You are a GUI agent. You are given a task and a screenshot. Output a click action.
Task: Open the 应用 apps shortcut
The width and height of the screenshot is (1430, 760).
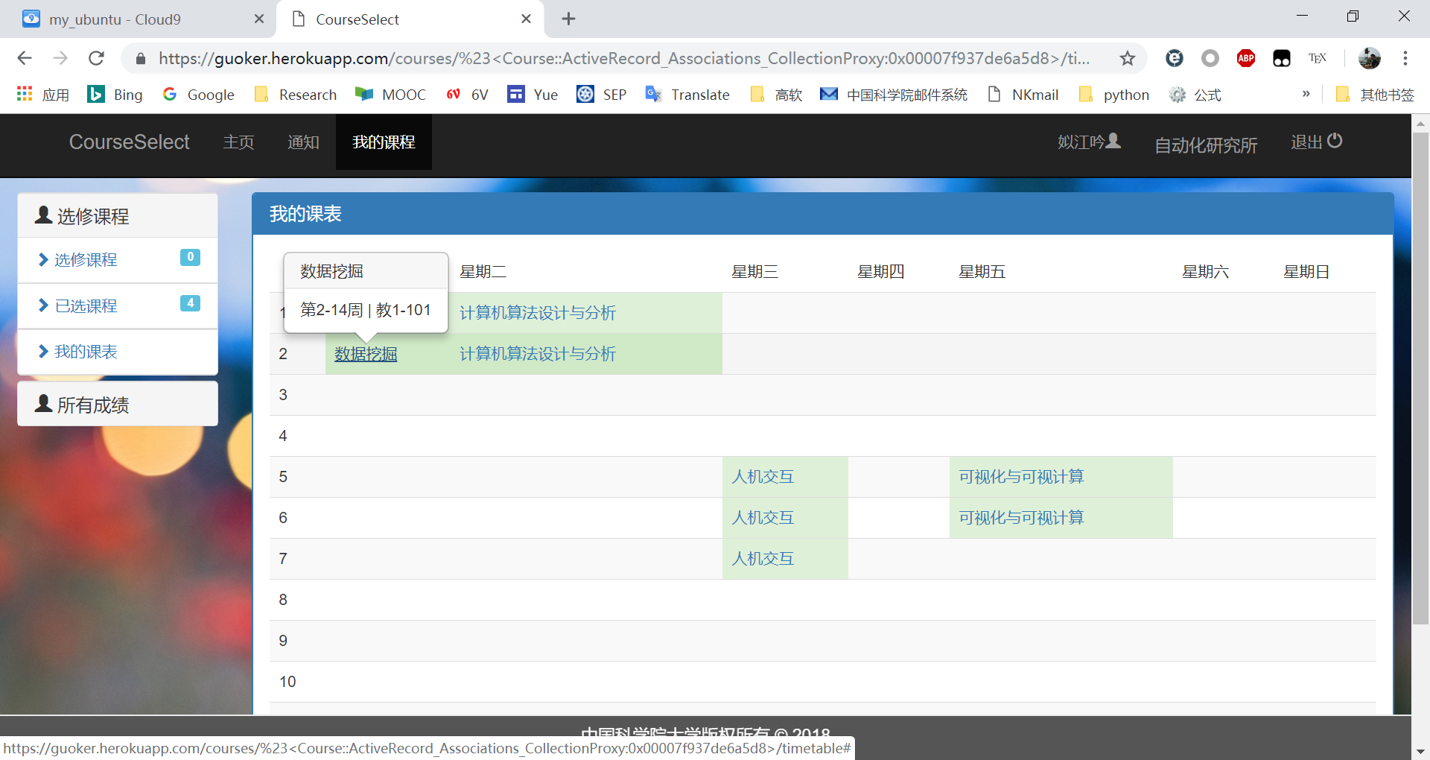42,94
